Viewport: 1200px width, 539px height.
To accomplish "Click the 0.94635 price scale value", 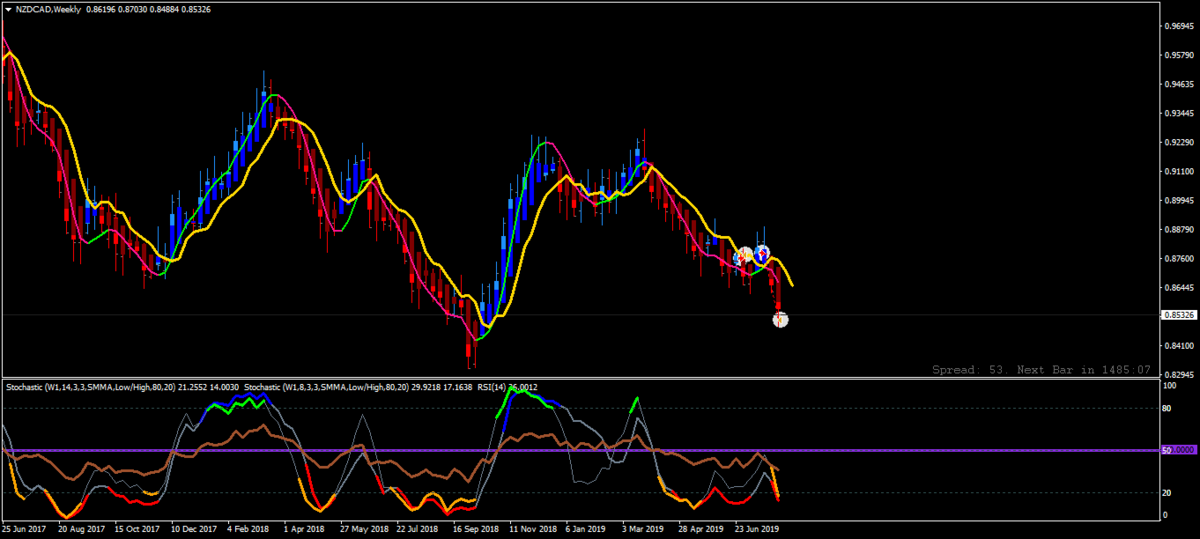I will tap(1180, 85).
